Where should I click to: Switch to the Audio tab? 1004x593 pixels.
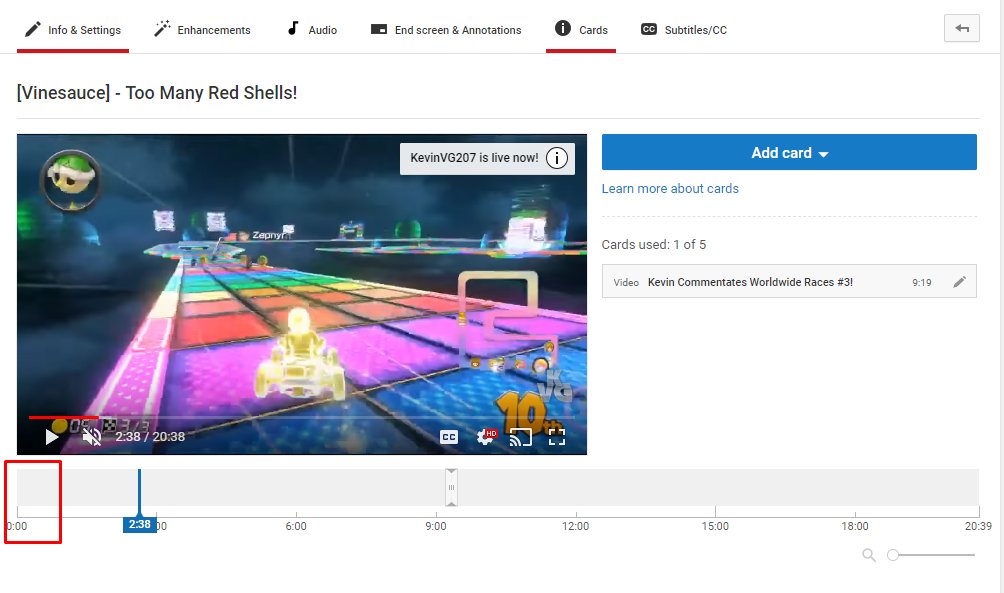click(312, 30)
